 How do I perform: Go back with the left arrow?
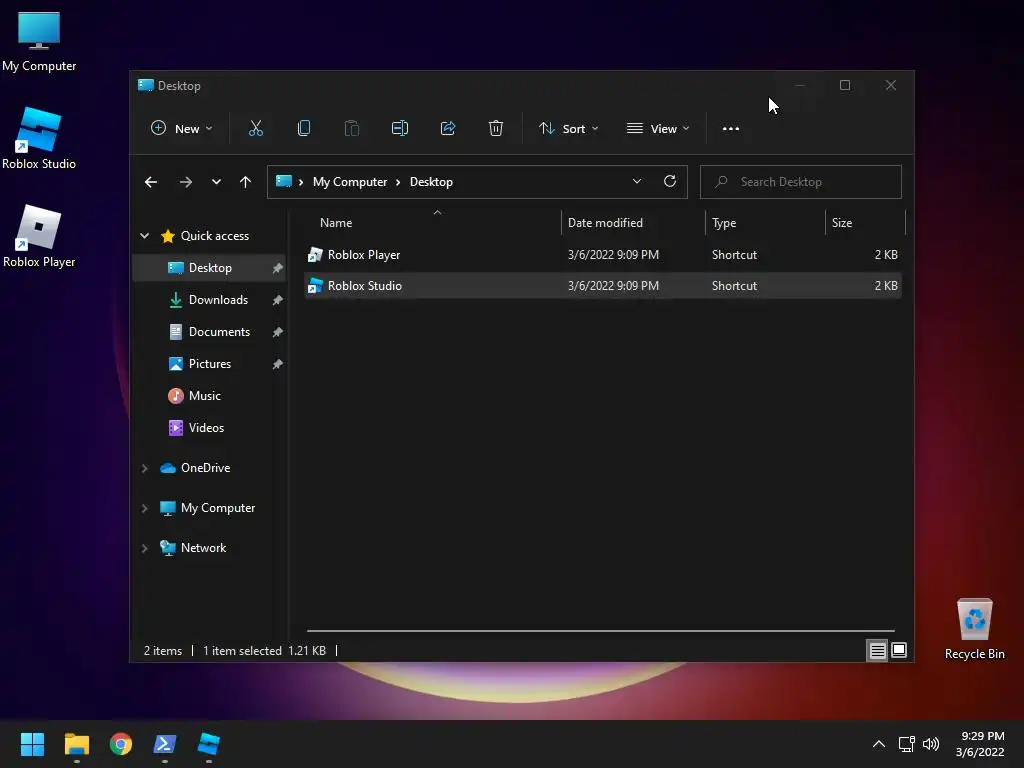tap(151, 182)
